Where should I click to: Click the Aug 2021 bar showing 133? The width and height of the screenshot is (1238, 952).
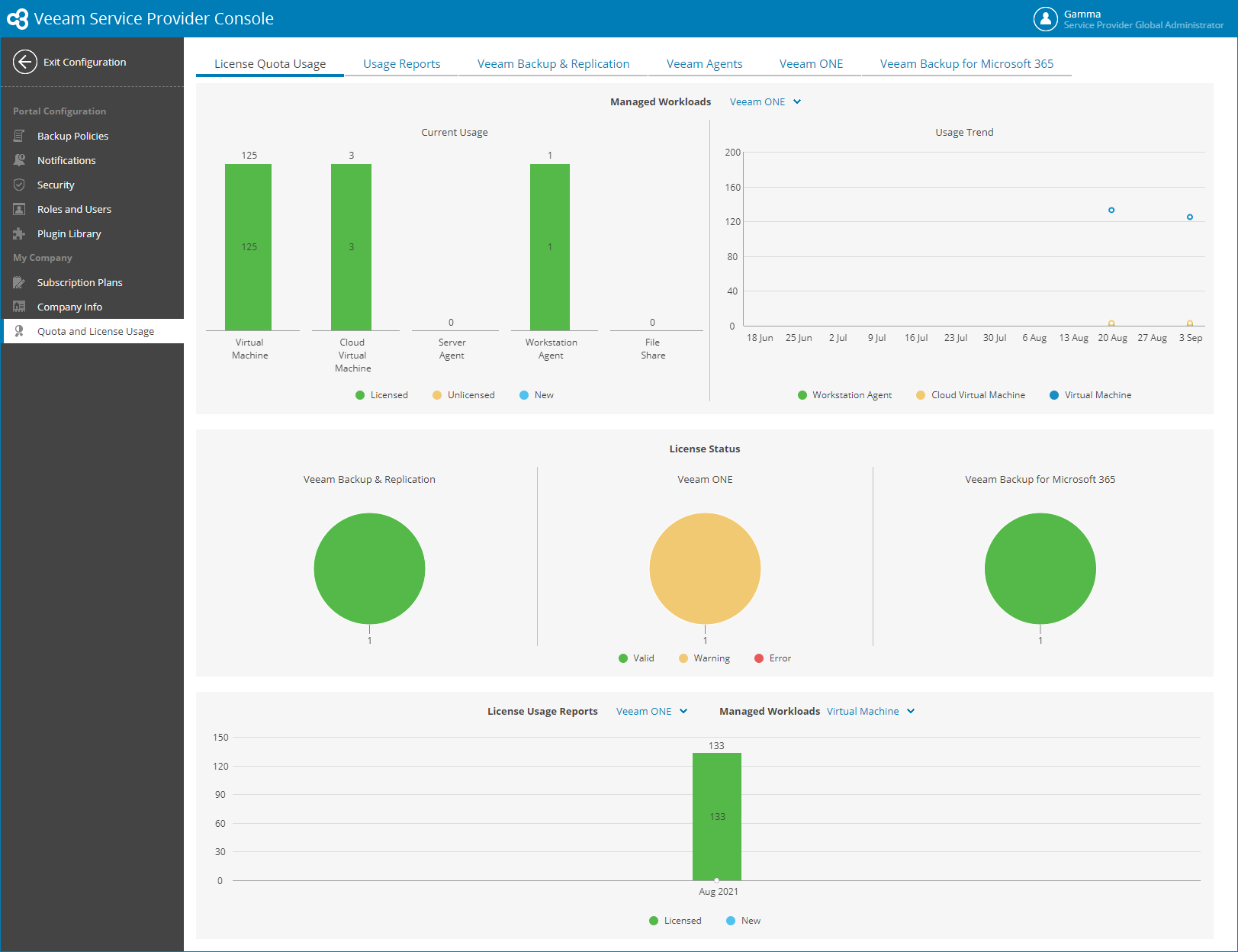click(x=717, y=816)
